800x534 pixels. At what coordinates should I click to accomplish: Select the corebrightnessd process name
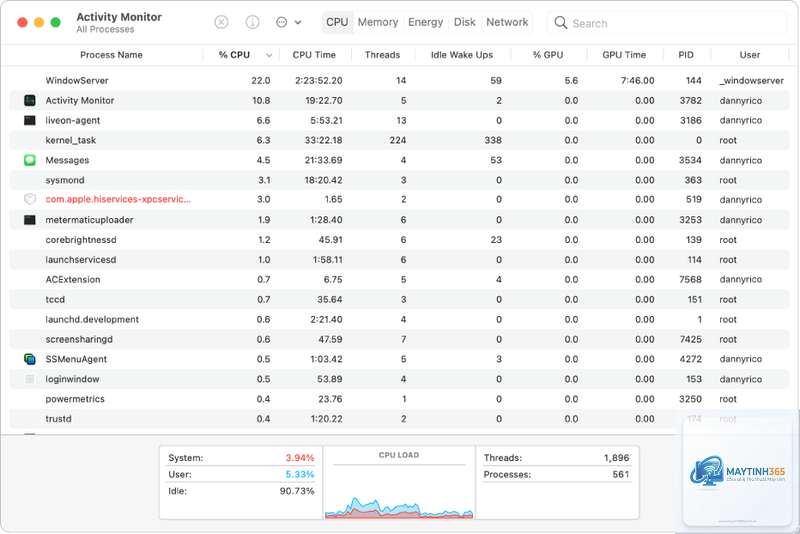81,240
